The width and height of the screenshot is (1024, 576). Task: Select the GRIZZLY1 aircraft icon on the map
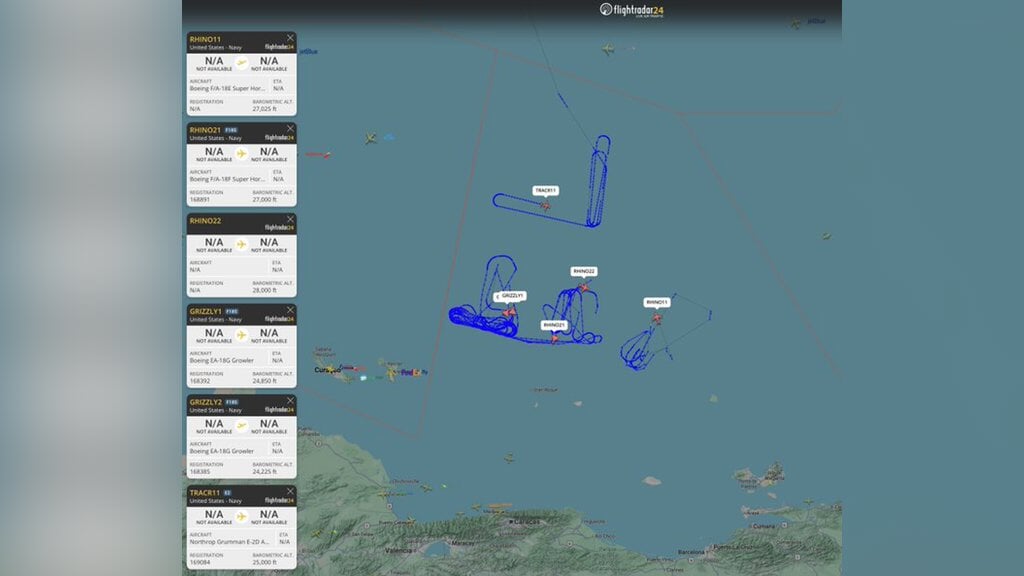[x=508, y=312]
